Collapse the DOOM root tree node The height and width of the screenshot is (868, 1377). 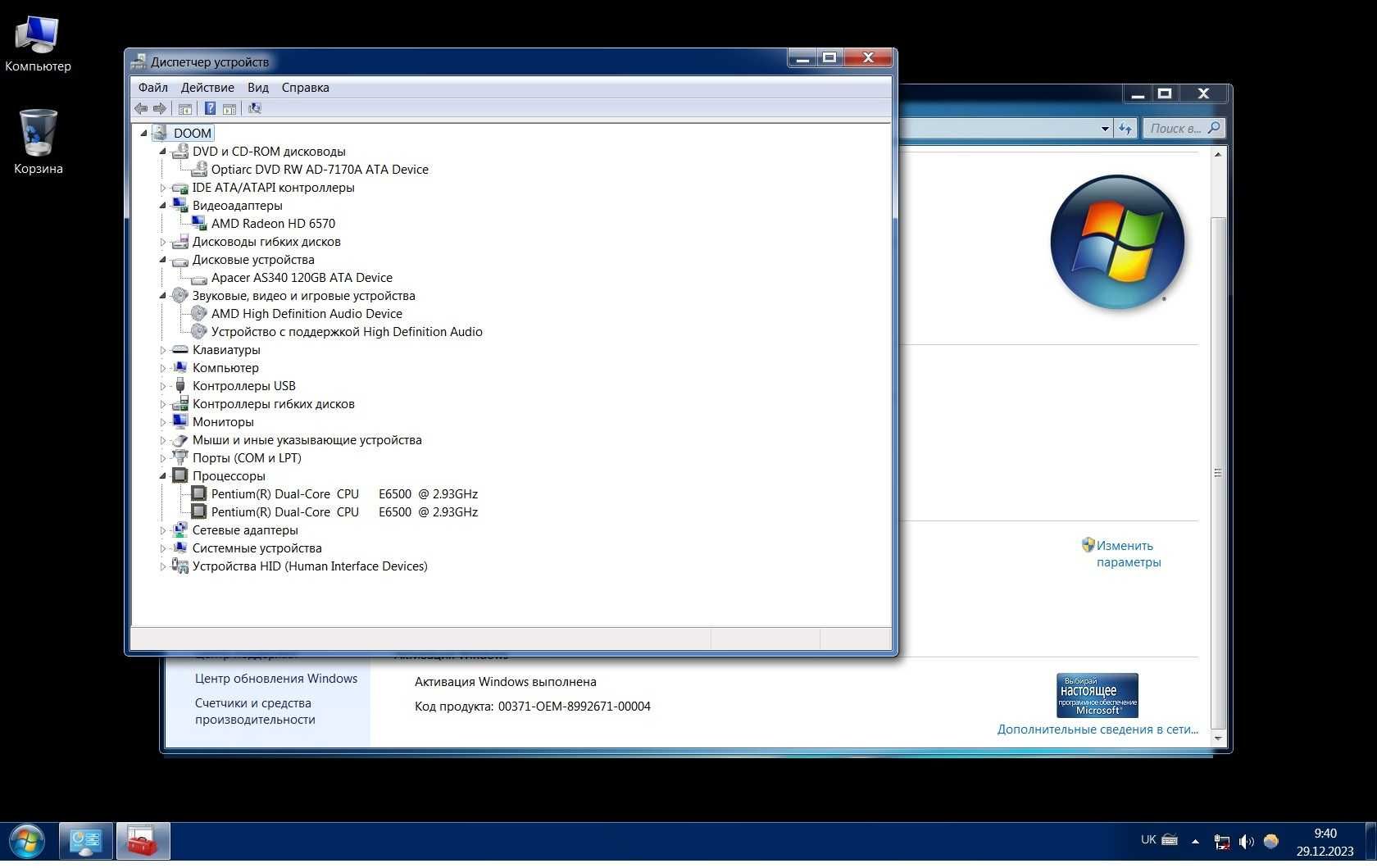[x=144, y=133]
